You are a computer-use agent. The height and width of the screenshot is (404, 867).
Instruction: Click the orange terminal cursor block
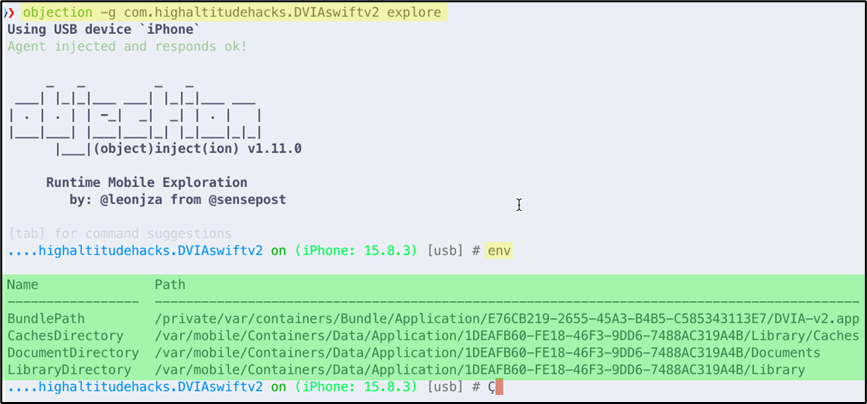499,387
